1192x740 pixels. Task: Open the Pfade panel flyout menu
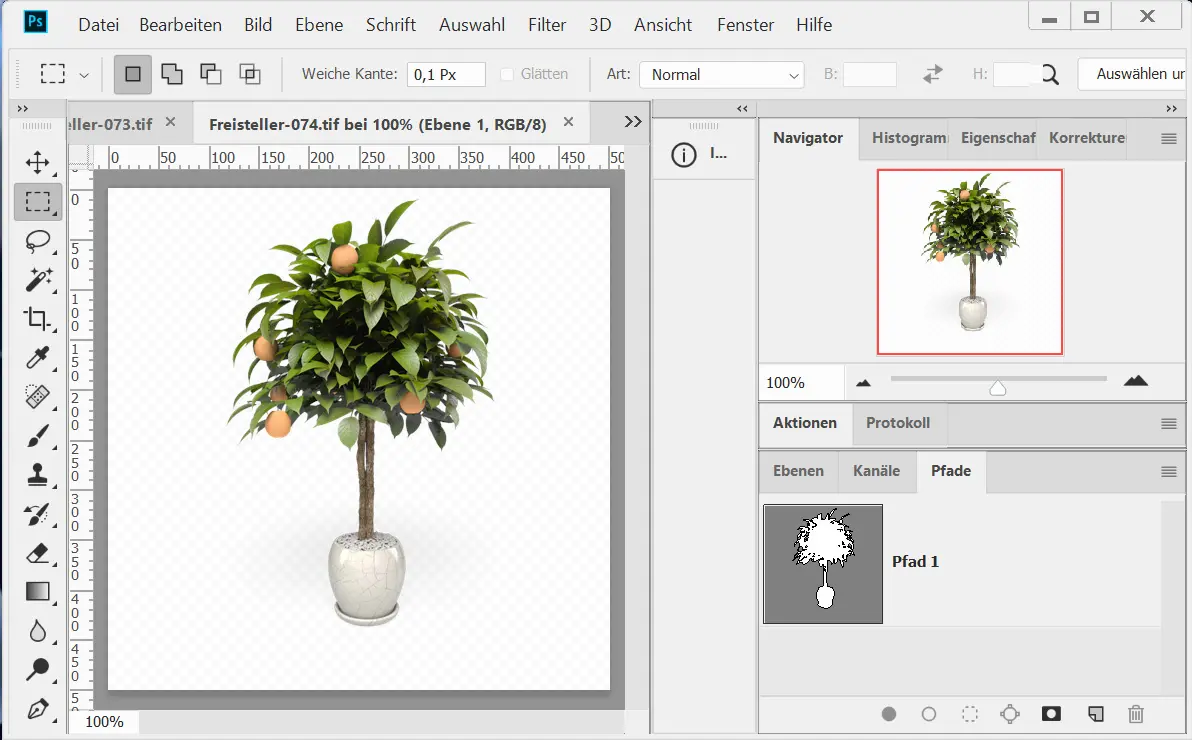point(1168,471)
